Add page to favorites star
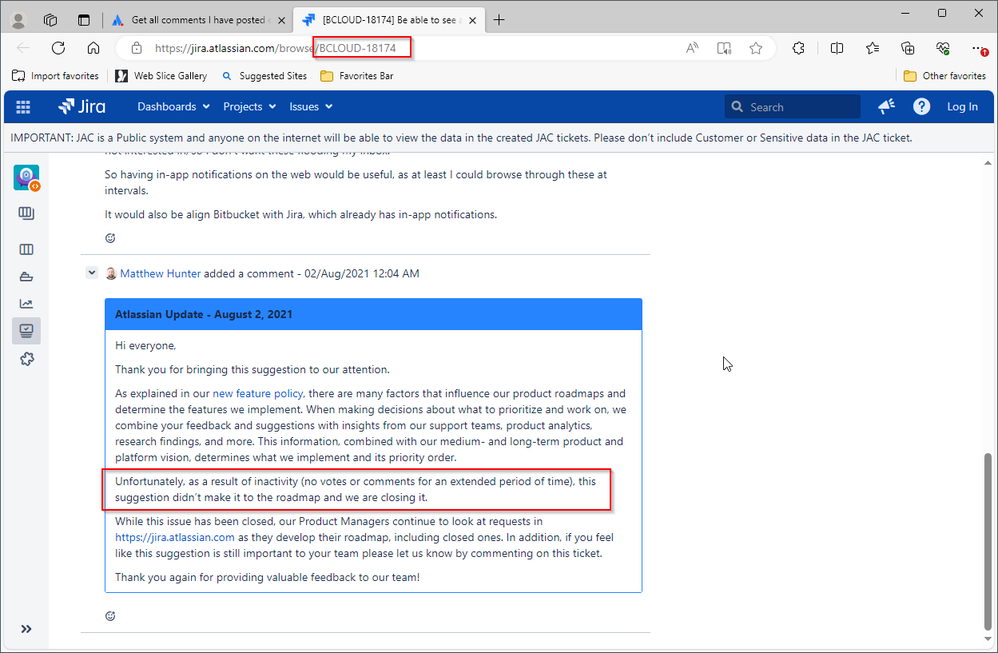 [x=756, y=48]
